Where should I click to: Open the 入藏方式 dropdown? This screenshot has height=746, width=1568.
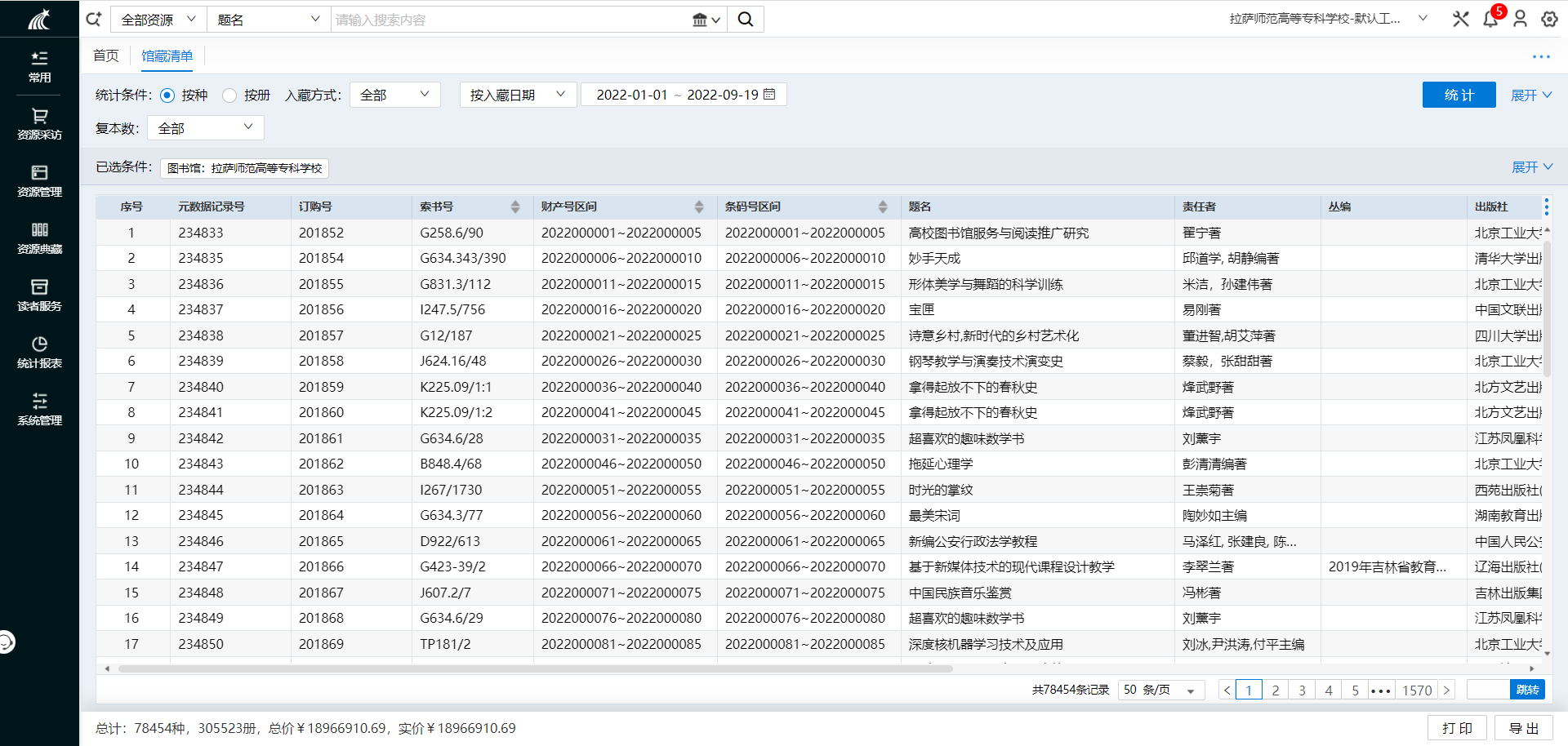(x=395, y=95)
